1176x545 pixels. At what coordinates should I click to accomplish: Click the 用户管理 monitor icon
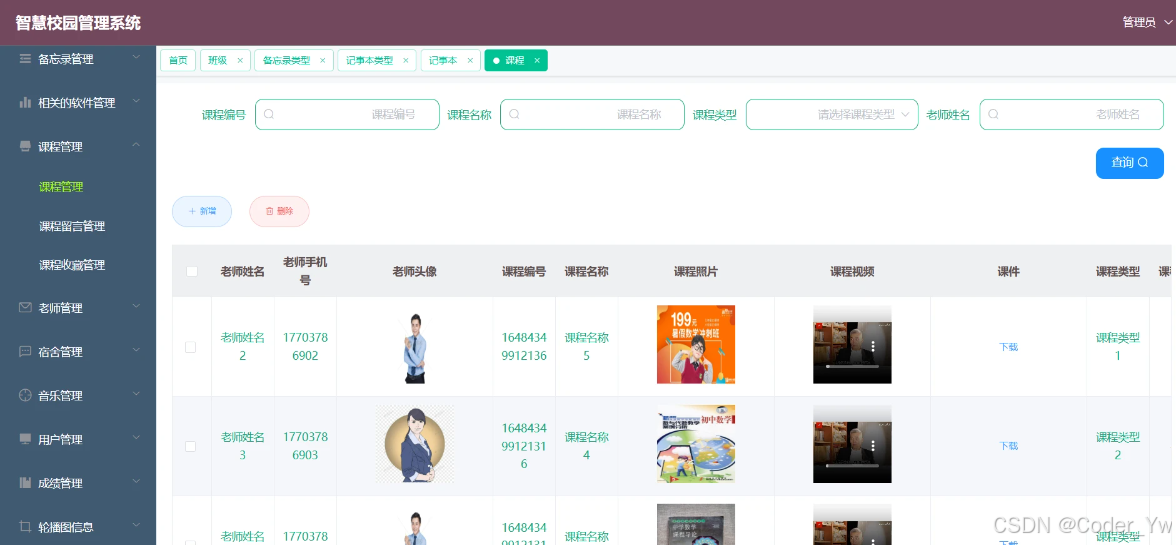click(x=26, y=439)
